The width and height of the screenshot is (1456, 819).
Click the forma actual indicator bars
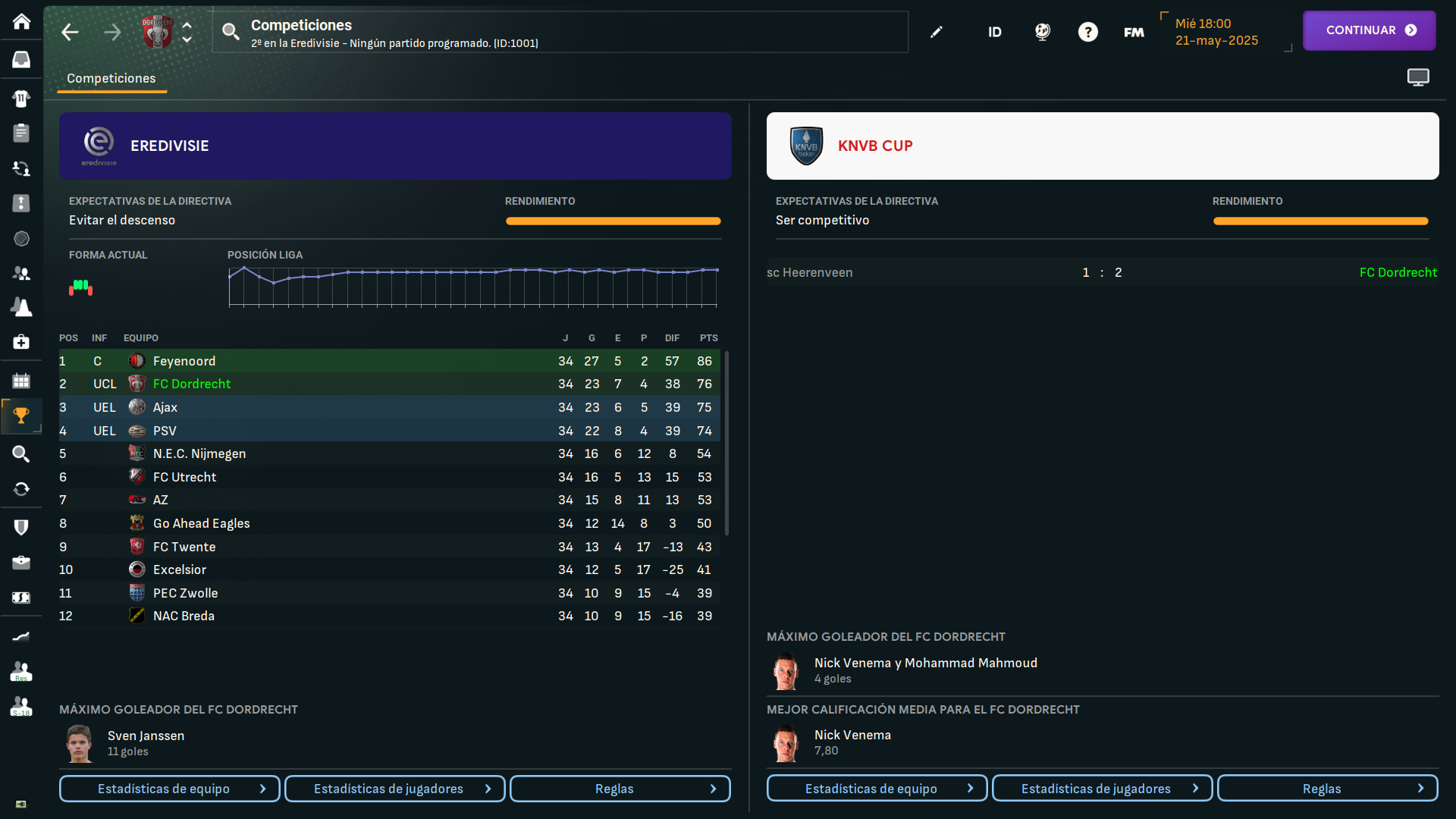point(80,287)
